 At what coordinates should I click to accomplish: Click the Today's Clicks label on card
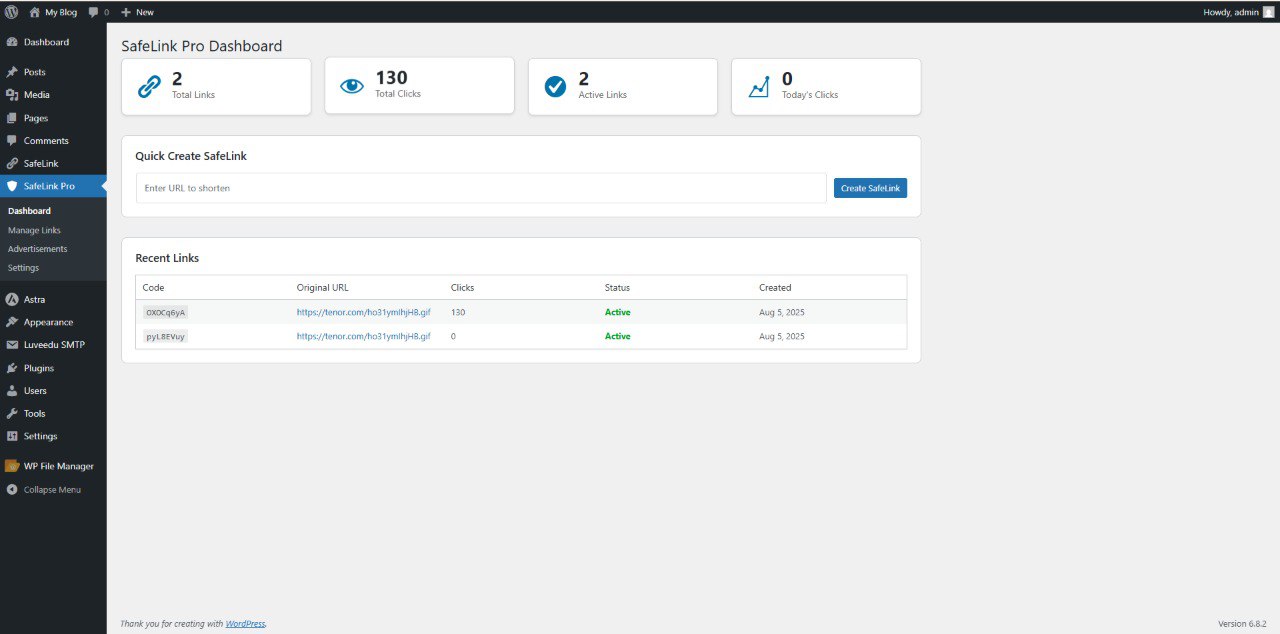[x=810, y=95]
